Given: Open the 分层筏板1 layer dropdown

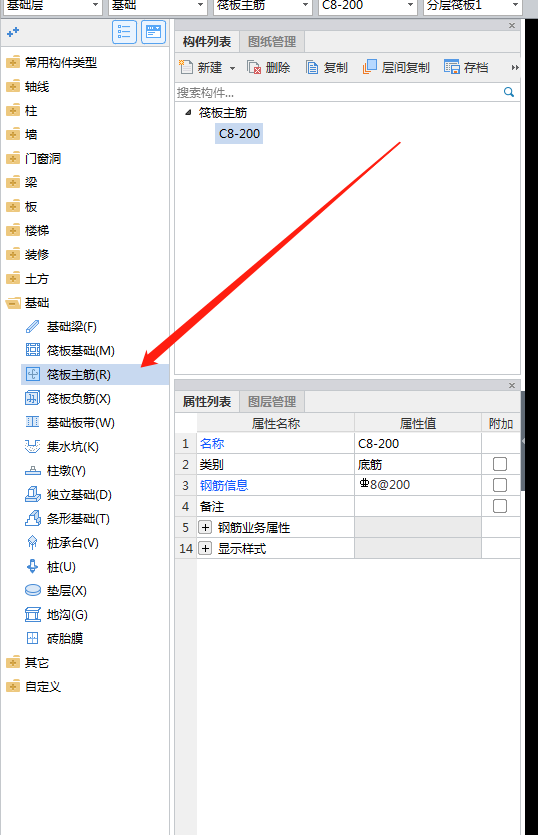Looking at the screenshot, I should (472, 6).
